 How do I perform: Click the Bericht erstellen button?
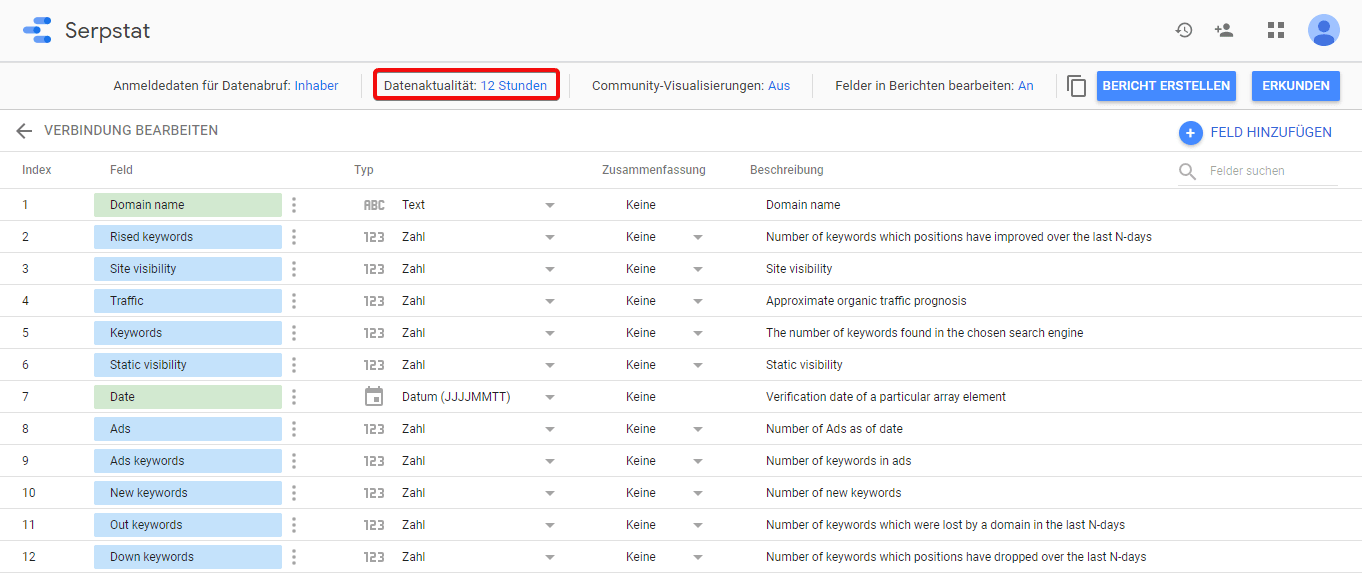pos(1166,86)
